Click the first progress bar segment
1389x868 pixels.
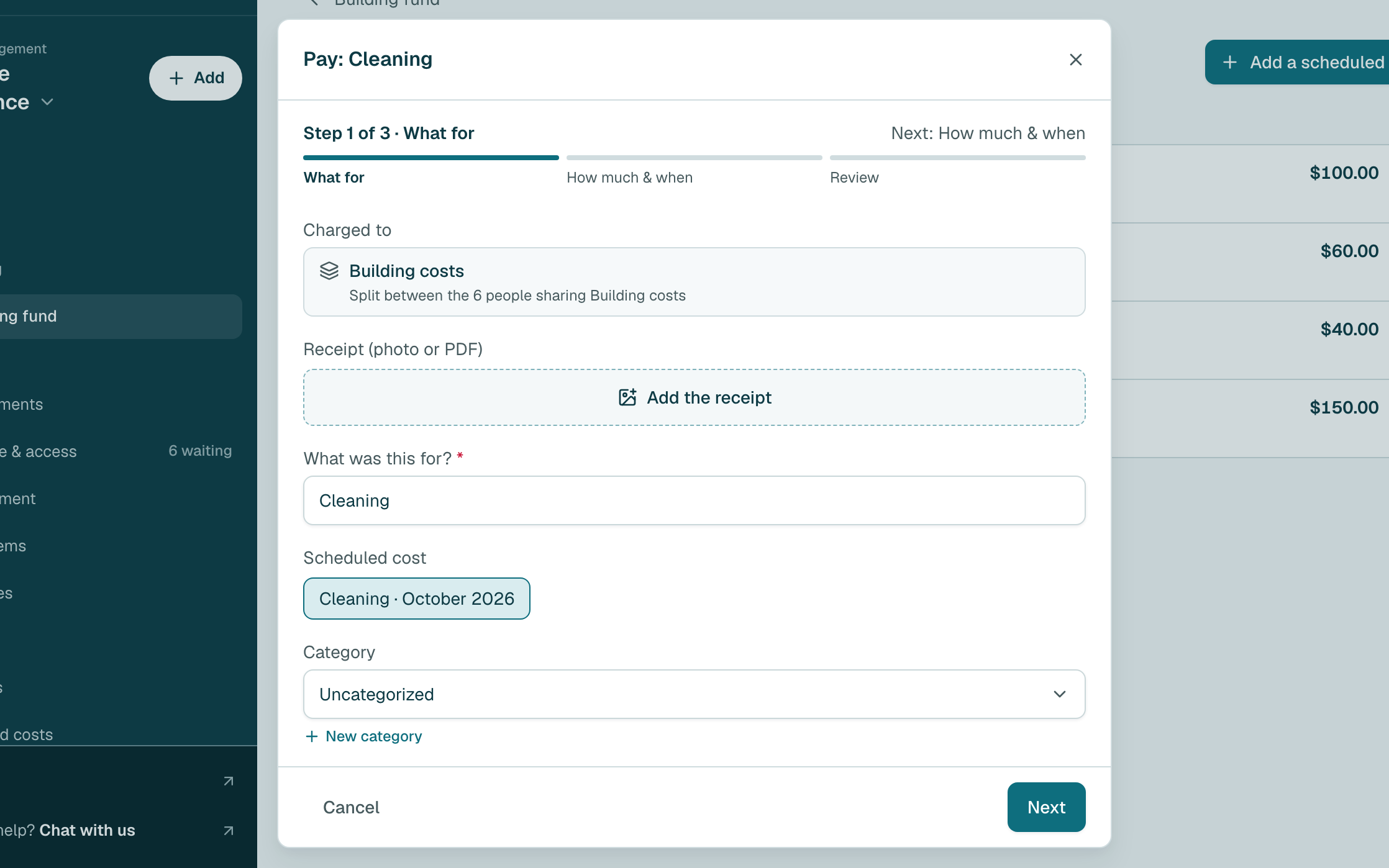pyautogui.click(x=431, y=157)
